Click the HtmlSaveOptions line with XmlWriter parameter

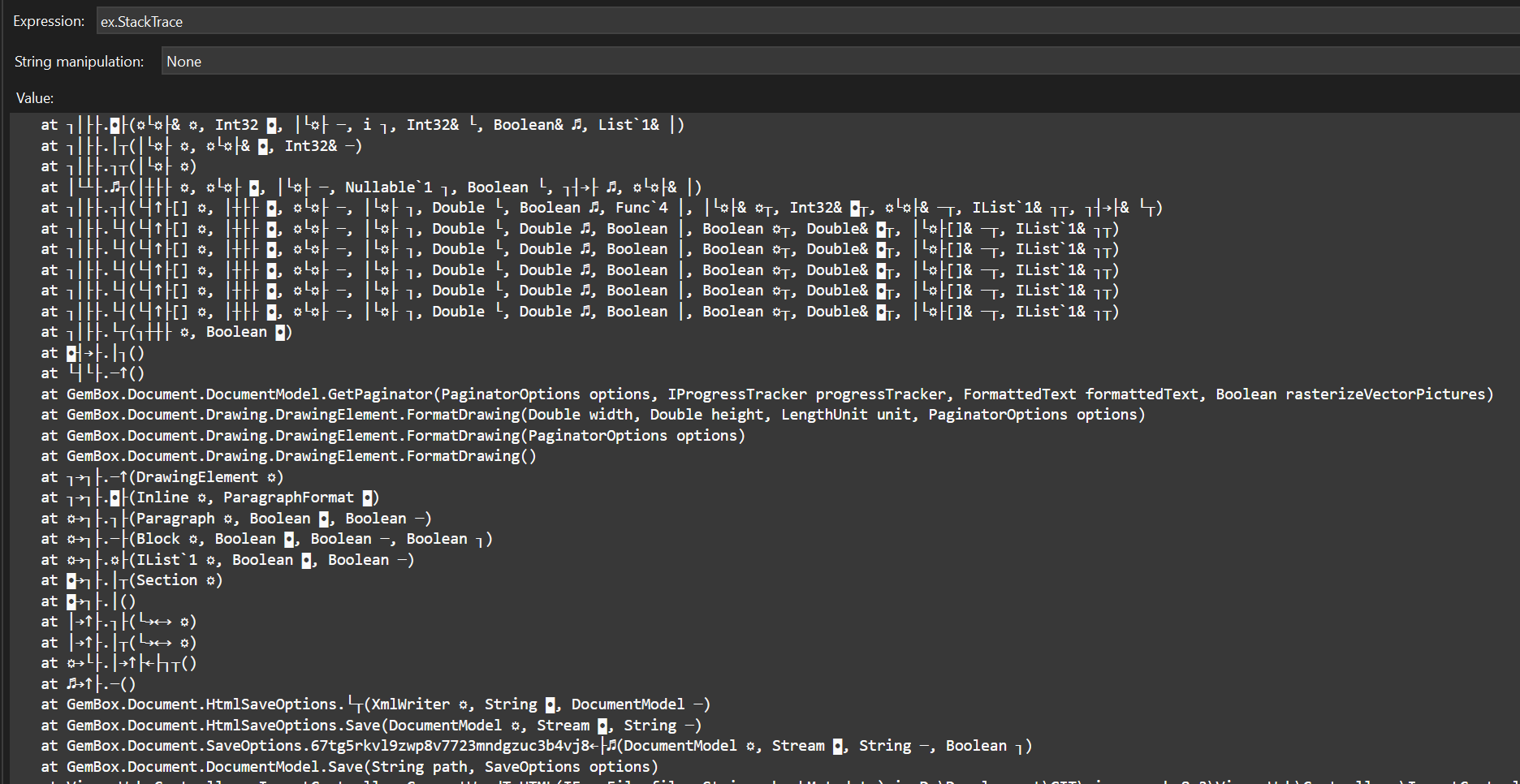click(376, 704)
